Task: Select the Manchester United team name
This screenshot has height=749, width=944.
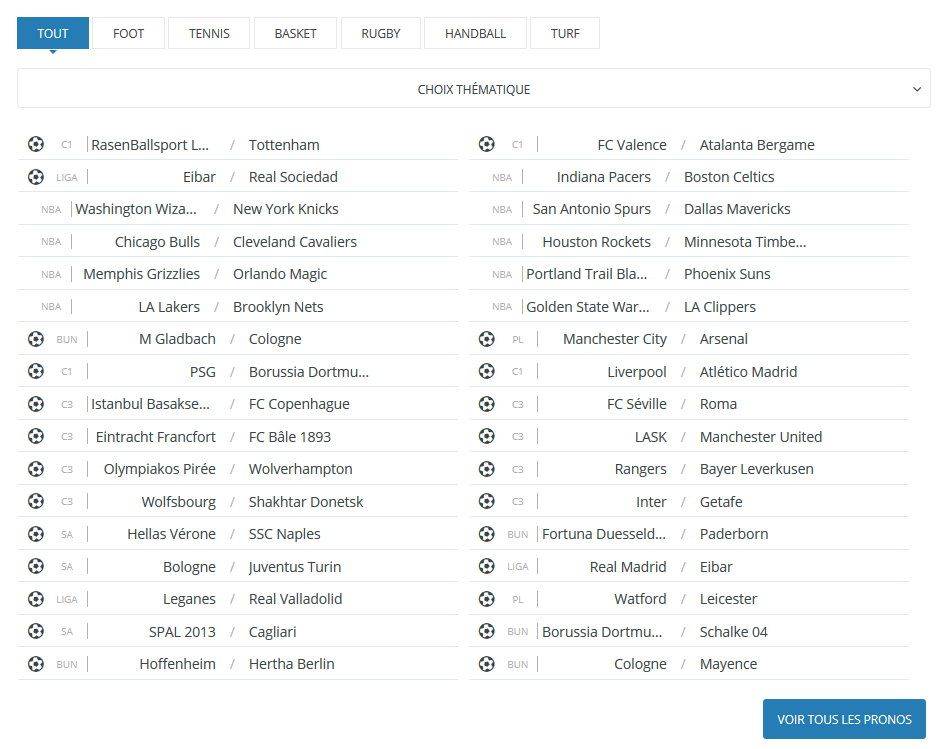Action: tap(761, 437)
